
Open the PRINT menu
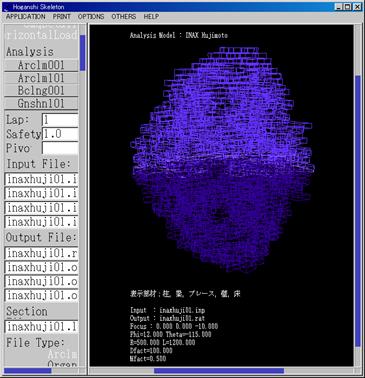(x=62, y=16)
